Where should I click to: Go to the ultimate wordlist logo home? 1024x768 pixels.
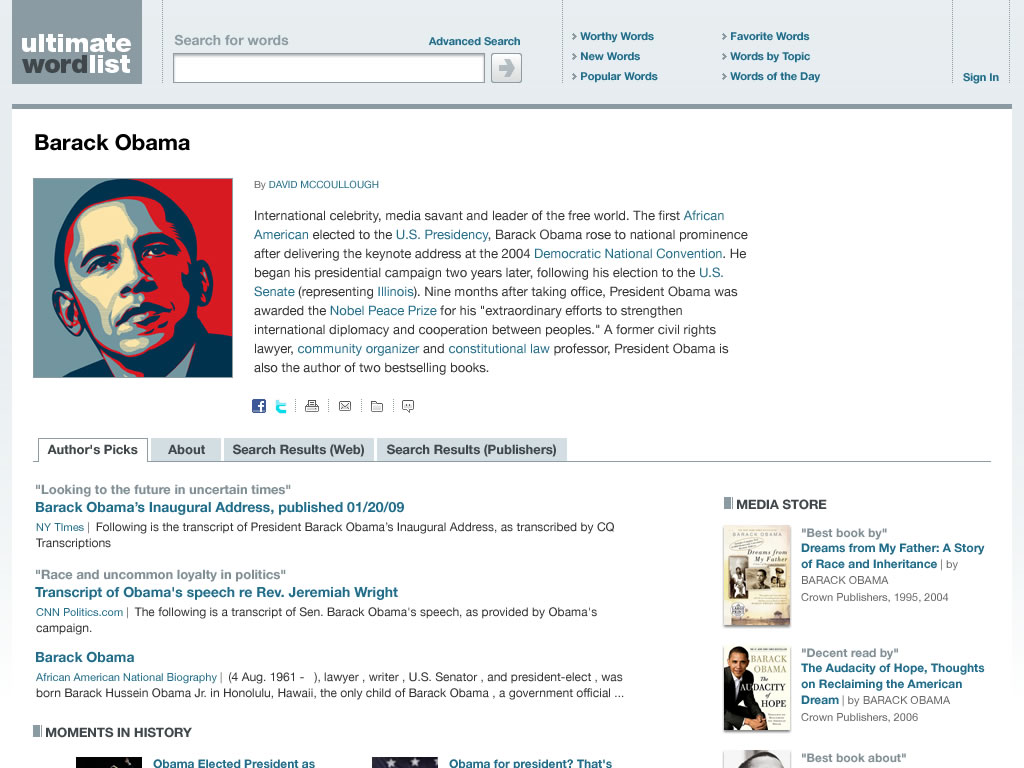pos(76,42)
